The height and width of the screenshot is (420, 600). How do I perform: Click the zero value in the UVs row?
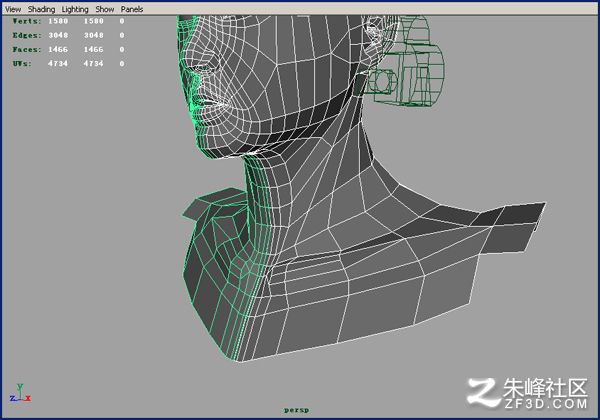pos(122,63)
